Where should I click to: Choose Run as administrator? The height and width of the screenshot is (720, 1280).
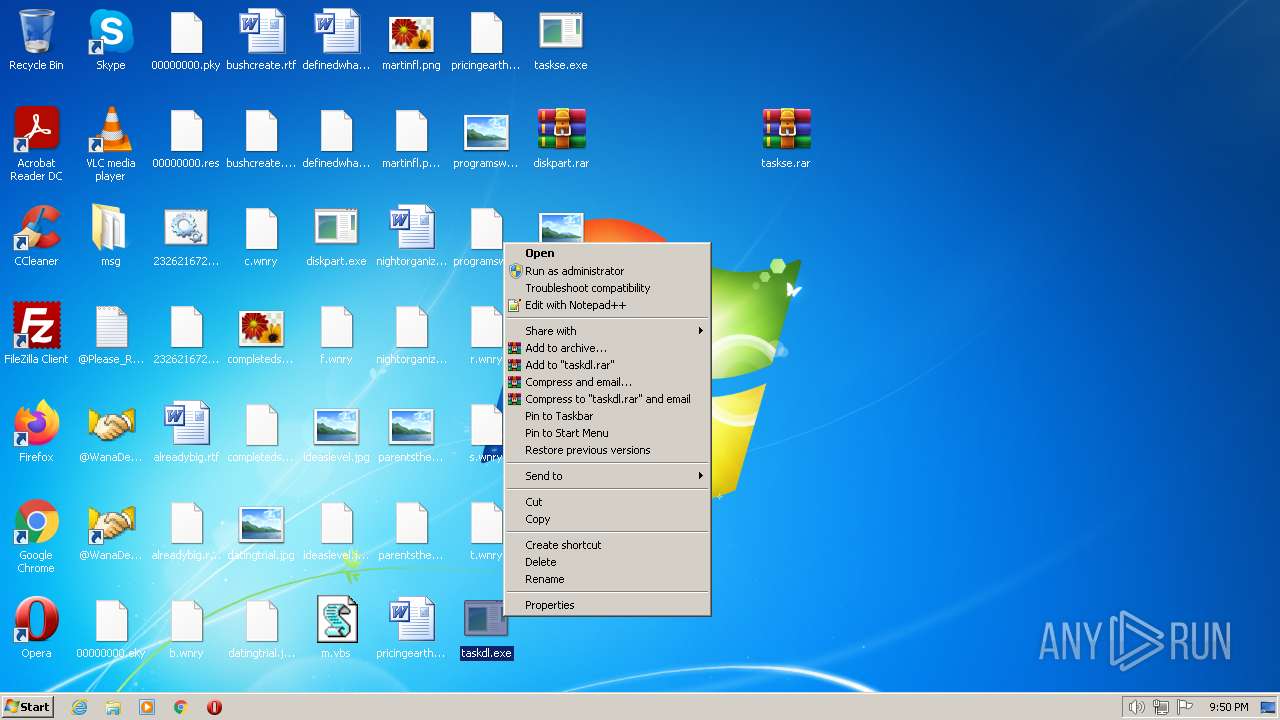(607, 271)
